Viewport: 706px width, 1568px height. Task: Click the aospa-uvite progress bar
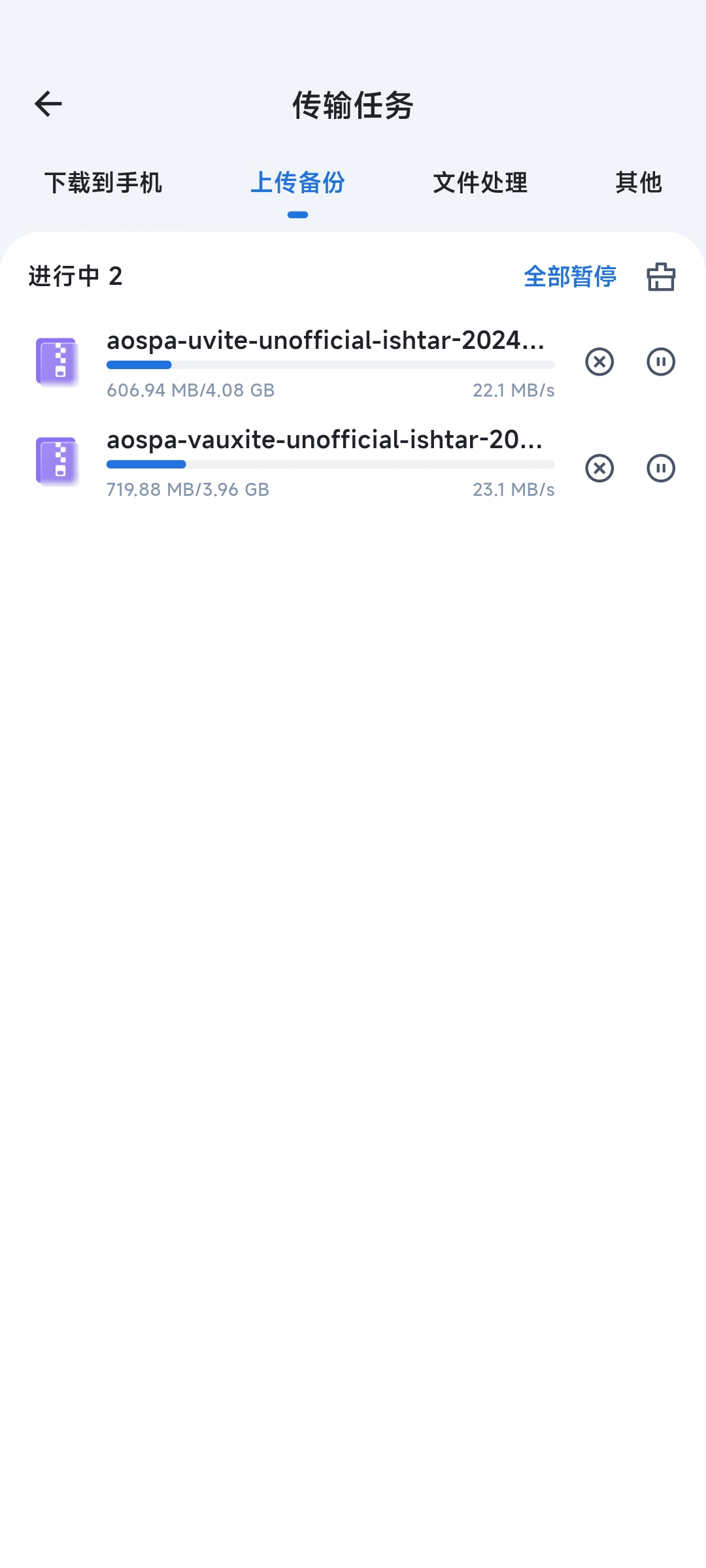click(331, 365)
